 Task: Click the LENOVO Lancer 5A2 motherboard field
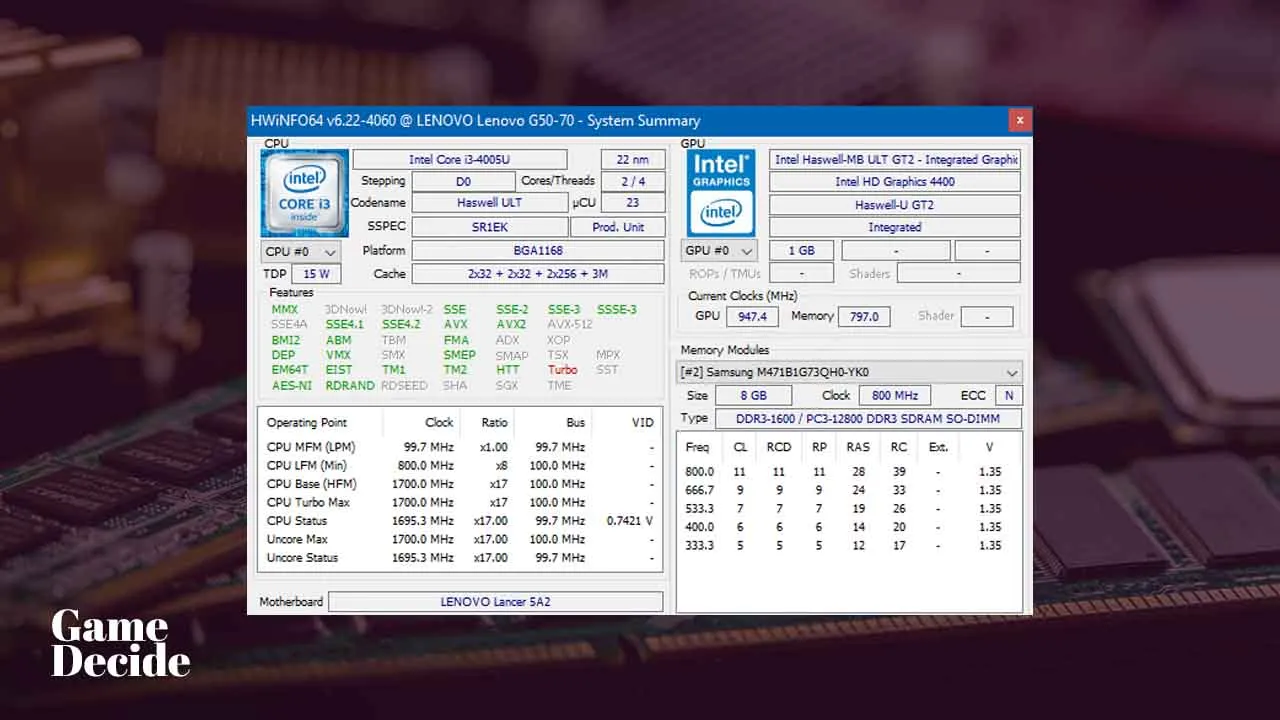pyautogui.click(x=496, y=602)
